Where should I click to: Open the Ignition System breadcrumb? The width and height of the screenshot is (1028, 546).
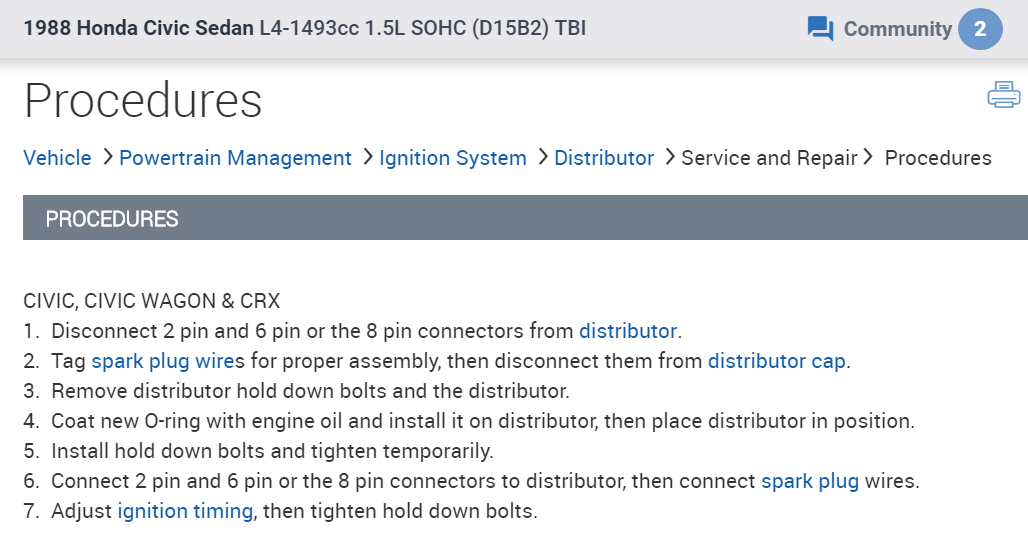(453, 158)
